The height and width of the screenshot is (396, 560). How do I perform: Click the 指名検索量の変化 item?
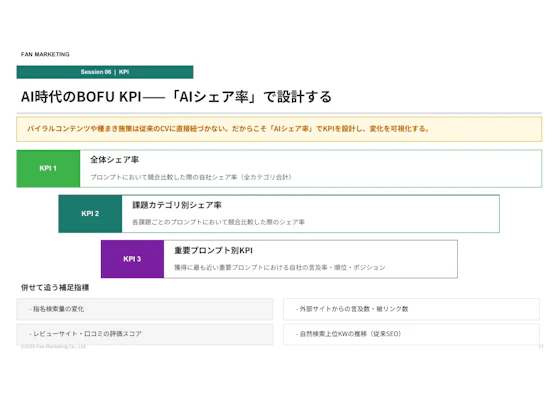[145, 309]
